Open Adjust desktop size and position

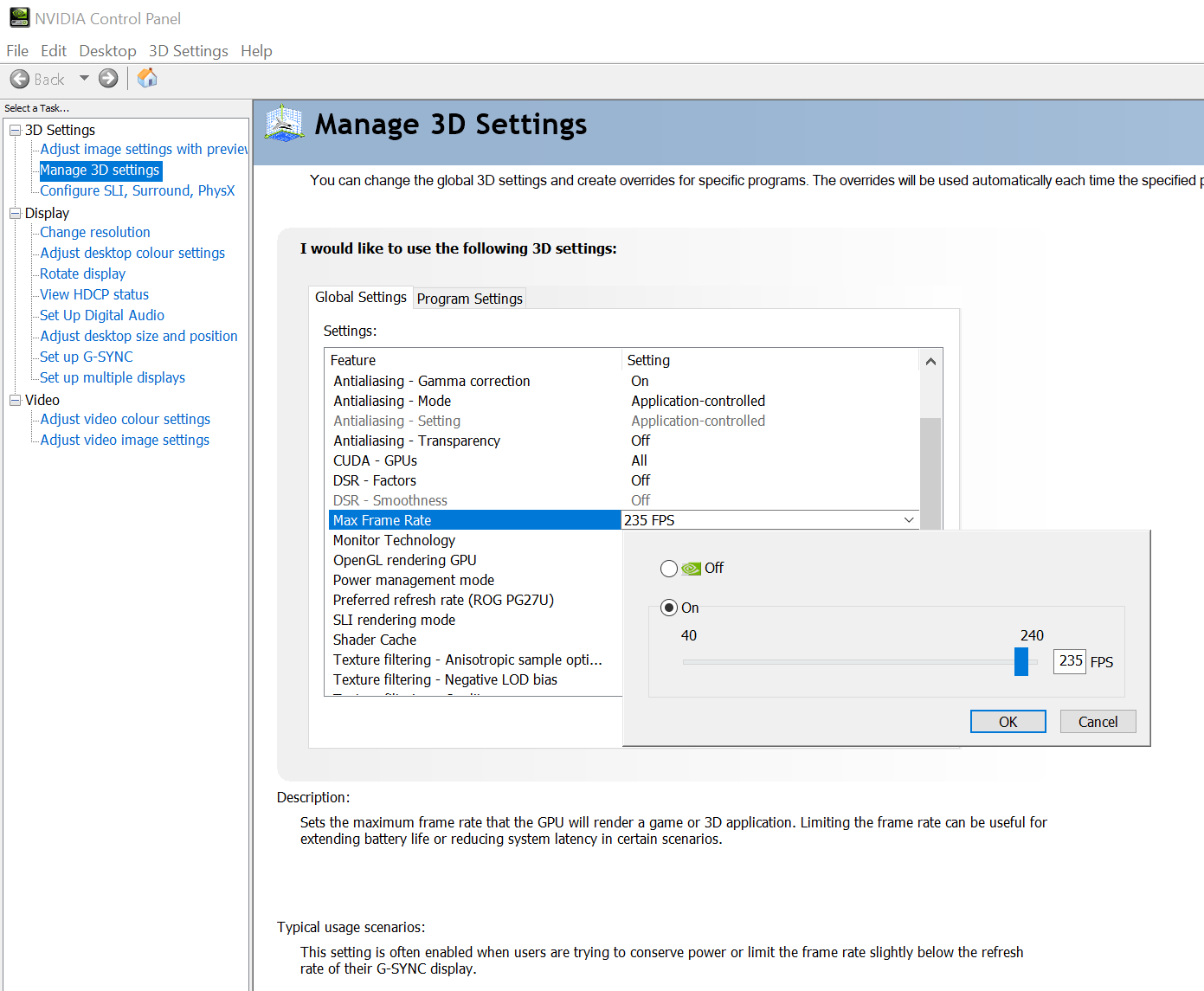[x=138, y=336]
